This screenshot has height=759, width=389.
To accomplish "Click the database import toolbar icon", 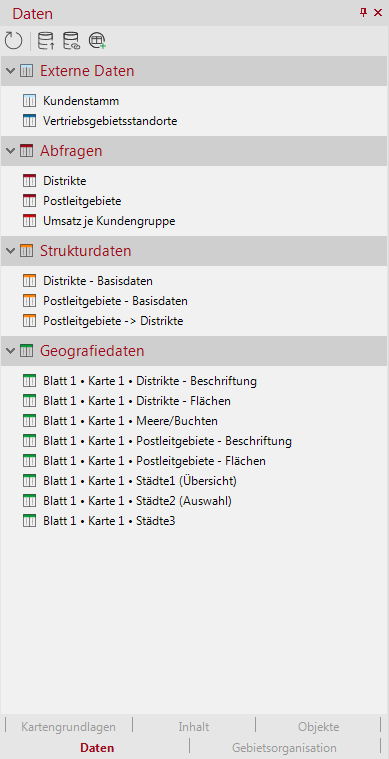I will coord(46,41).
